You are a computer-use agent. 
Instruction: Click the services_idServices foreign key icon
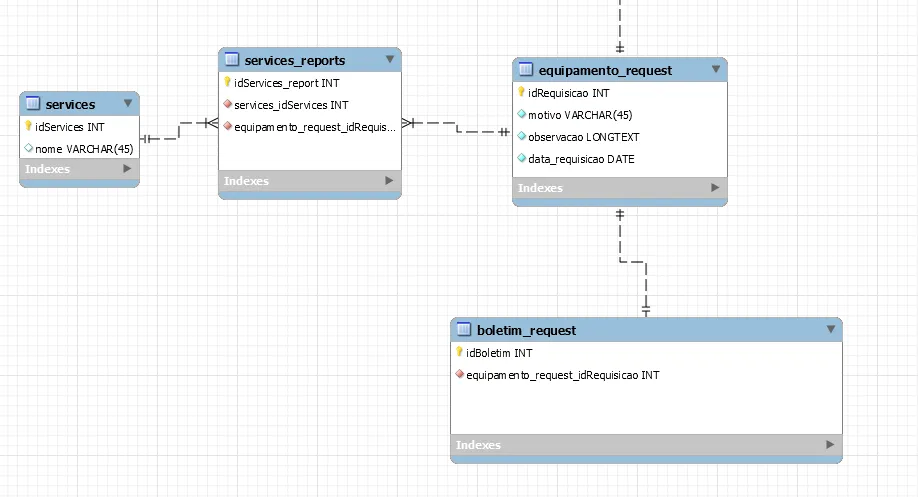[228, 104]
